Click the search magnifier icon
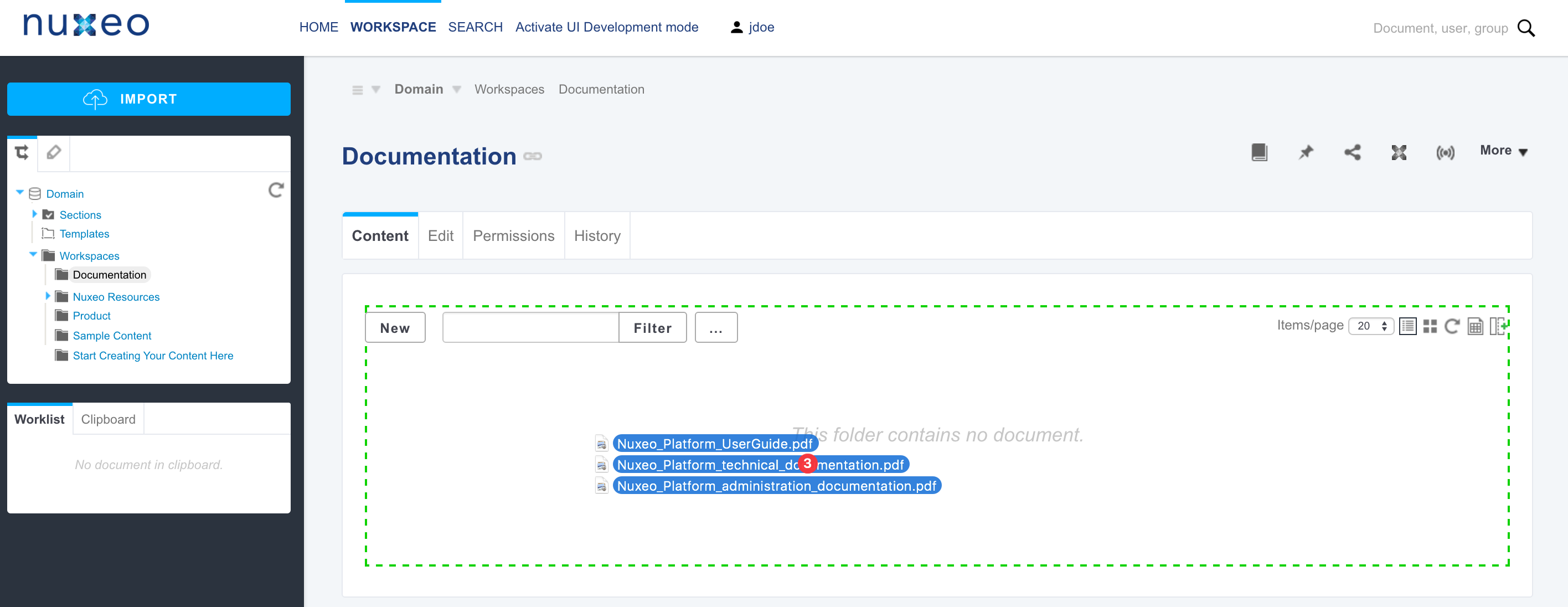This screenshot has width=1568, height=607. tap(1525, 28)
